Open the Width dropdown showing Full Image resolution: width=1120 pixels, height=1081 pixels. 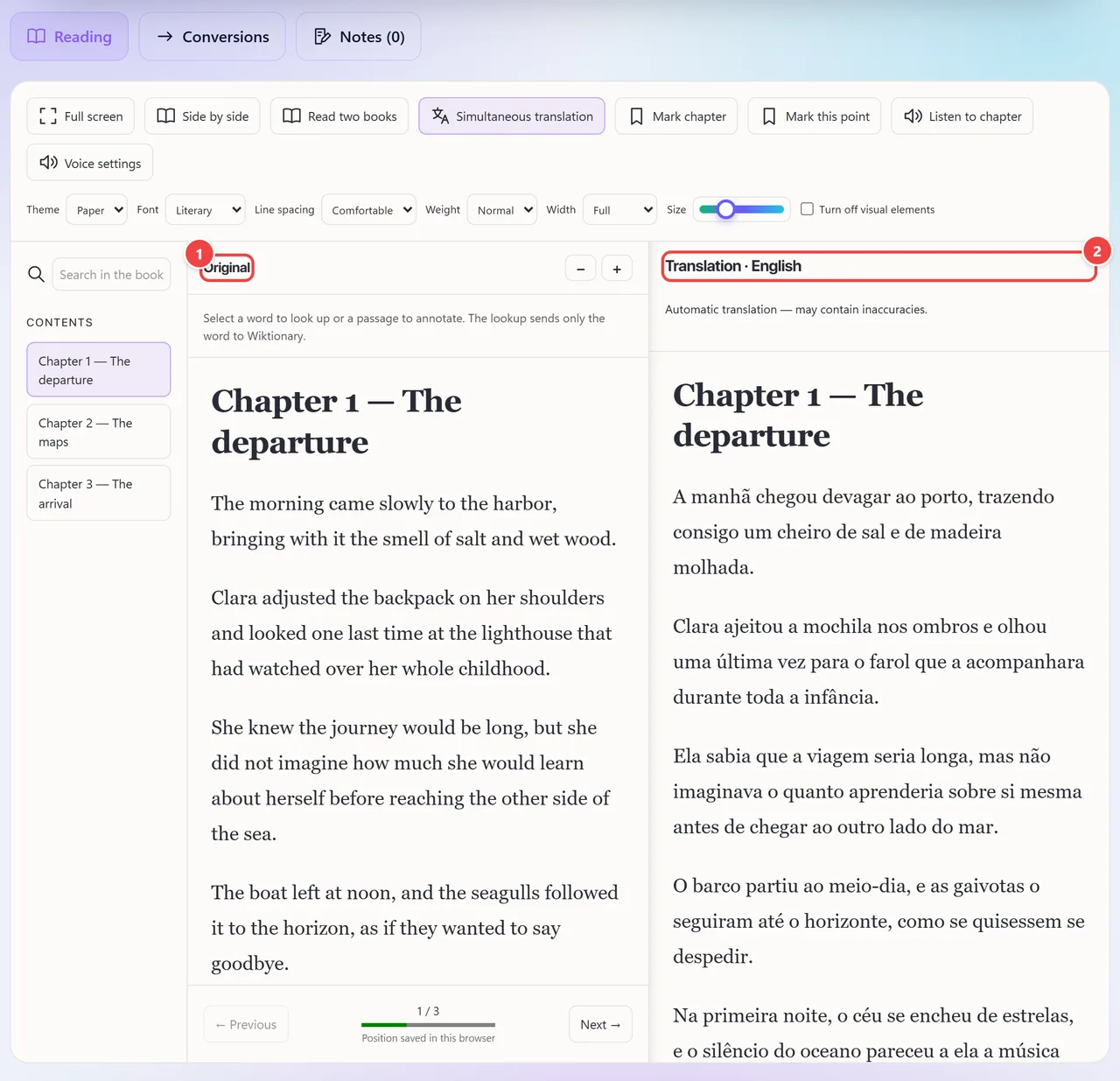(619, 210)
